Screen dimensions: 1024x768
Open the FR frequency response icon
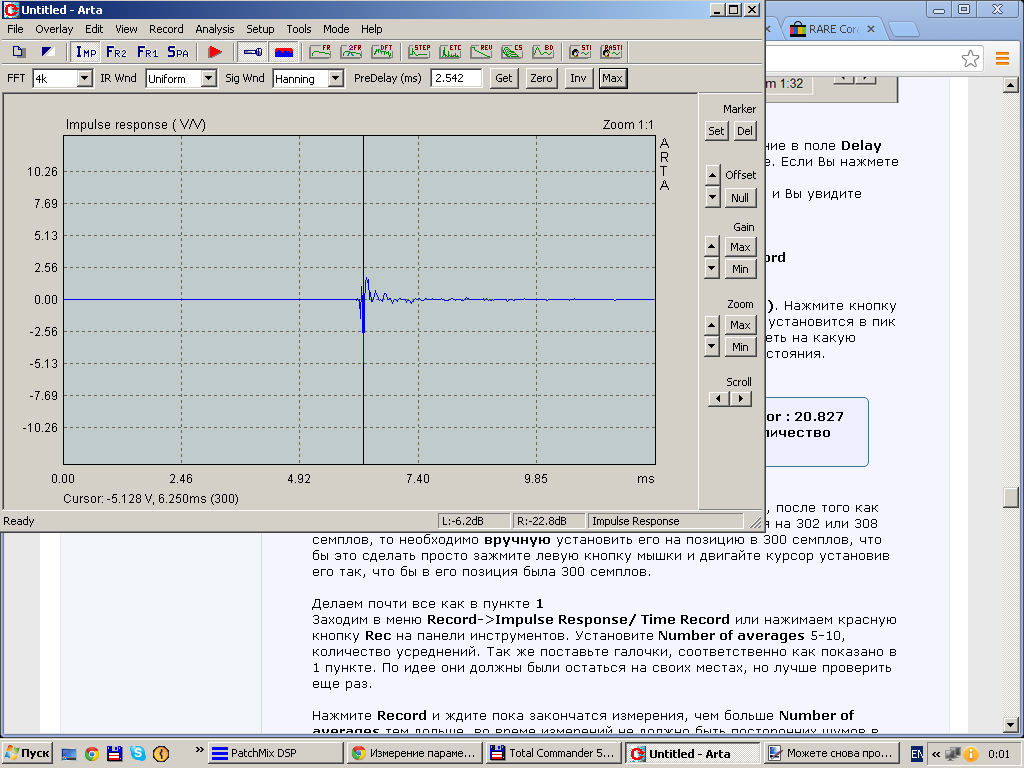(x=321, y=52)
